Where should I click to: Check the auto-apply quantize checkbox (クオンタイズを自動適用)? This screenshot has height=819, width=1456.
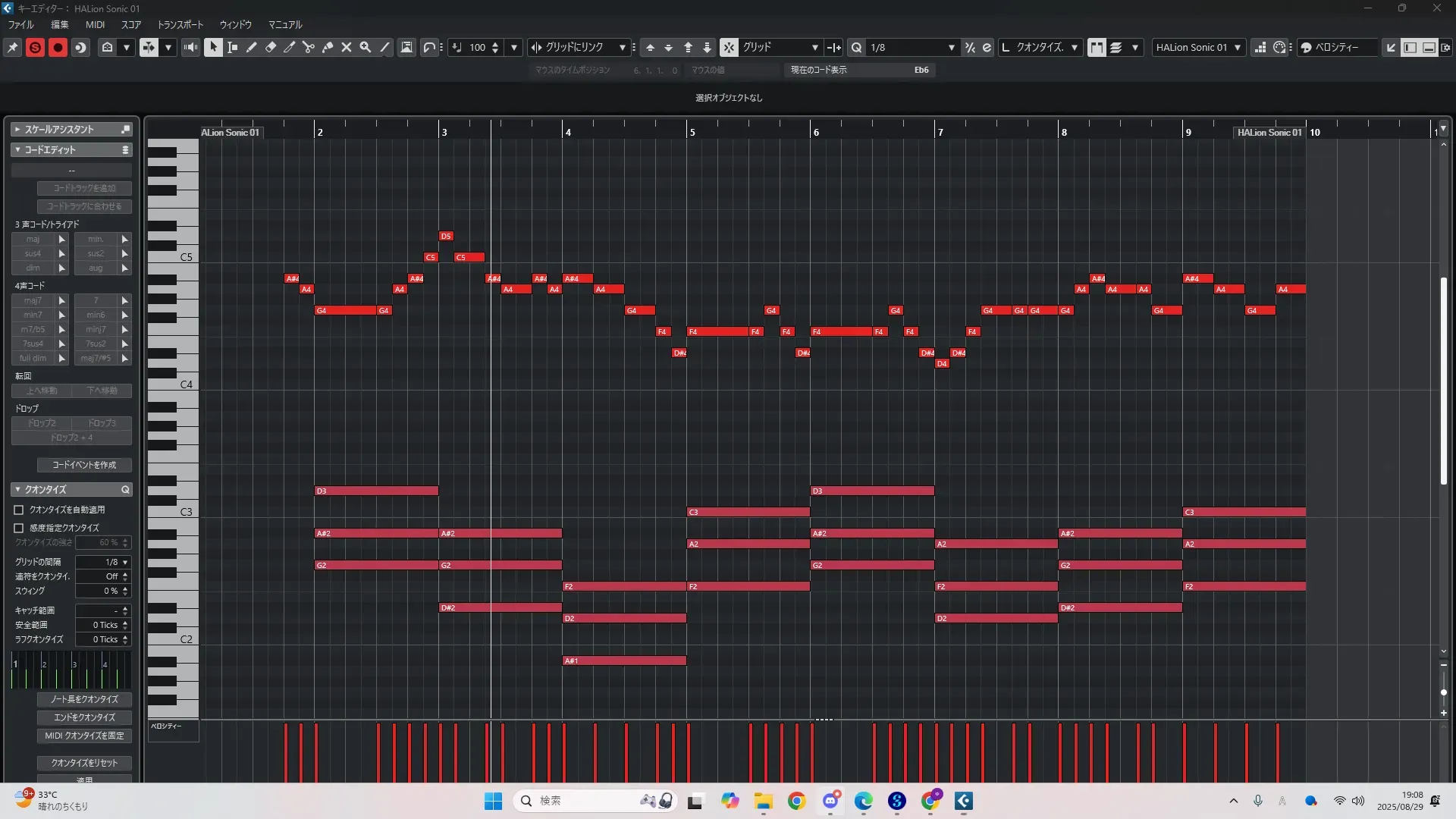(x=19, y=510)
